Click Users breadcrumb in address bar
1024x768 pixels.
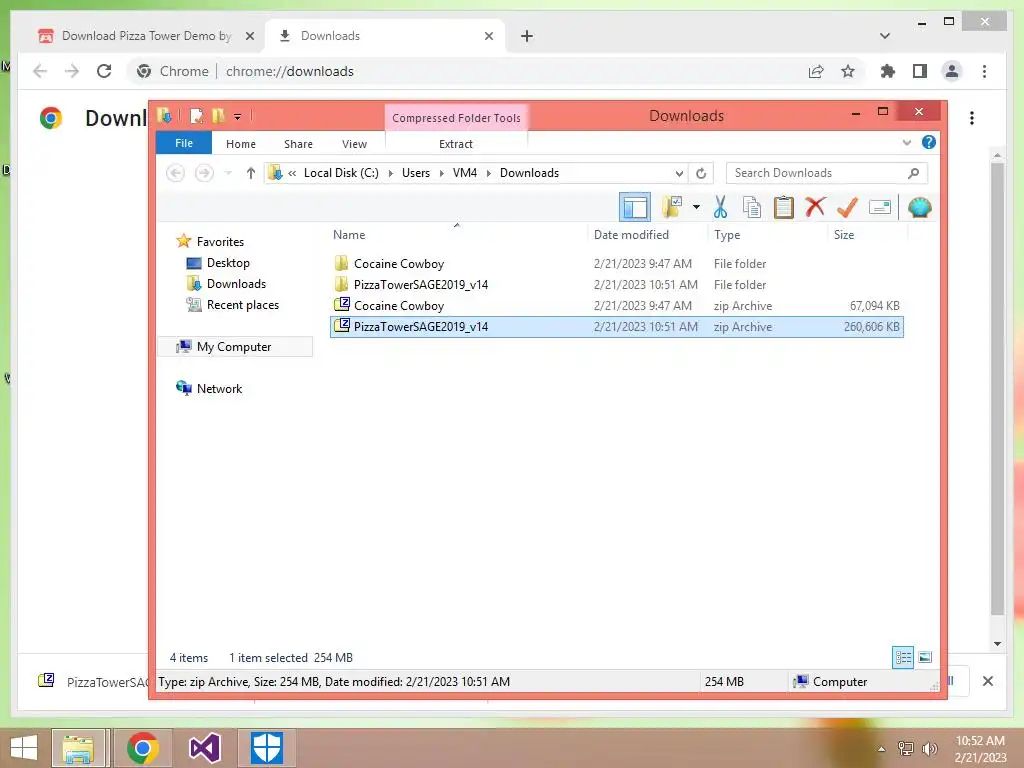(416, 173)
